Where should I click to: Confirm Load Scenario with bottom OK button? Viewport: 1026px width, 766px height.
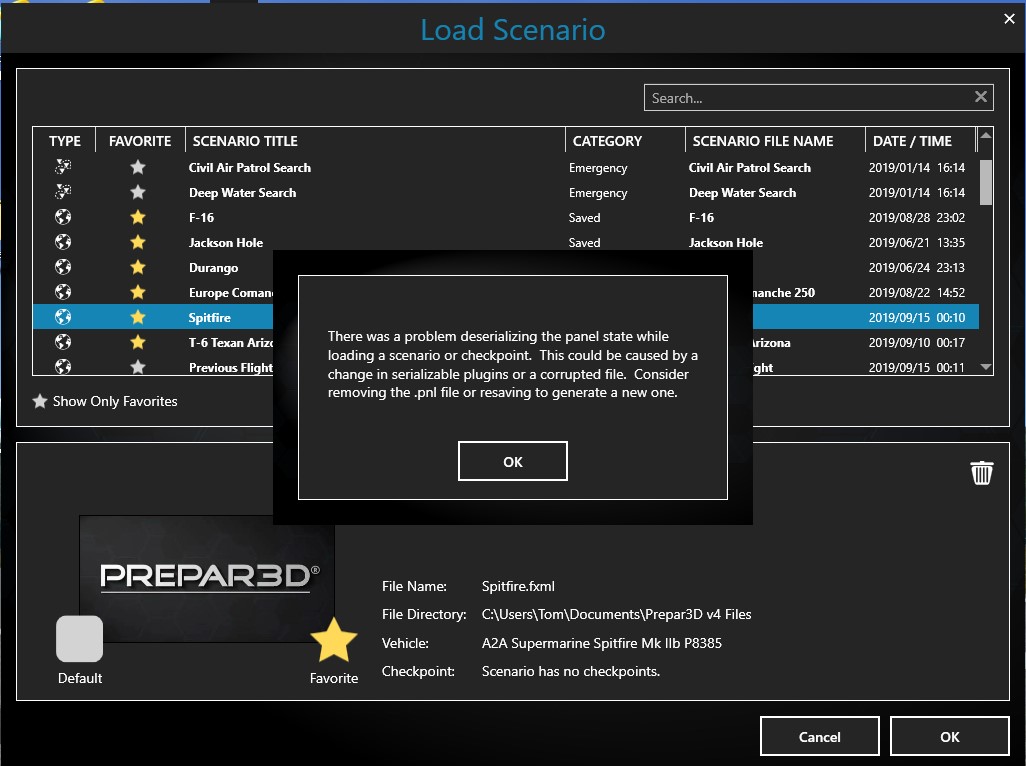tap(949, 737)
